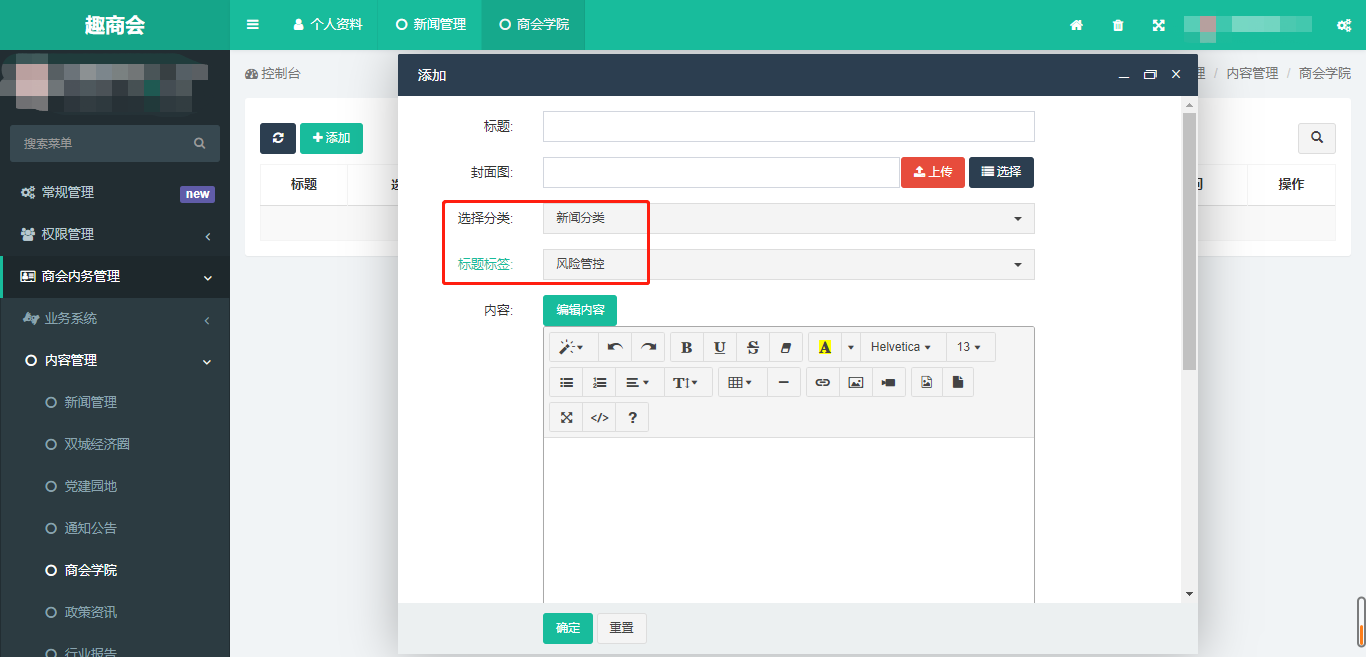Image resolution: width=1366 pixels, height=657 pixels.
Task: Click the eraser clear-formatting icon
Action: [786, 347]
